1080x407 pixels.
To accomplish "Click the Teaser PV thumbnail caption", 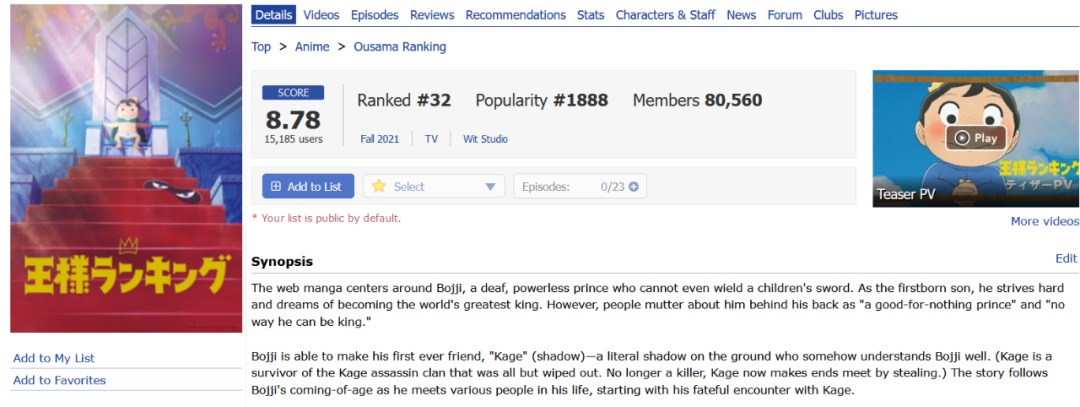I will [906, 194].
